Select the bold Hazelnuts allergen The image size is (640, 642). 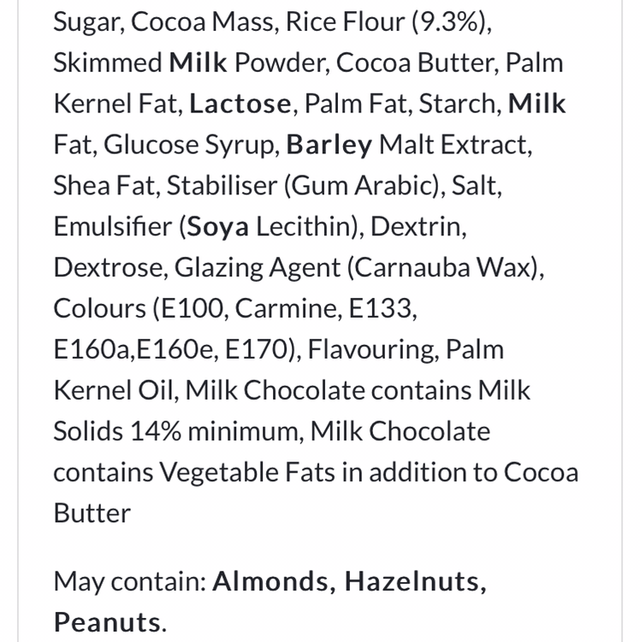415,581
